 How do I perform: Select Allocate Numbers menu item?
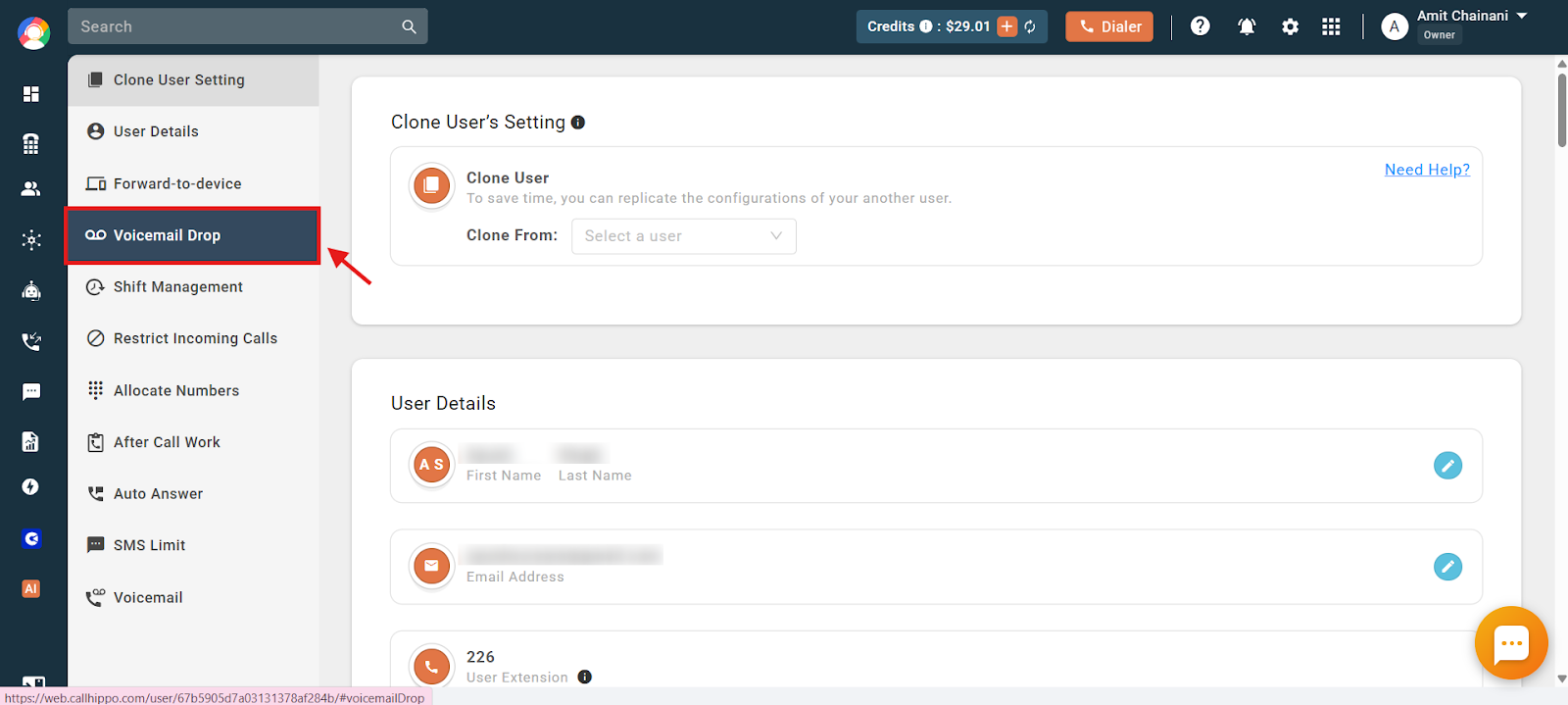[193, 390]
